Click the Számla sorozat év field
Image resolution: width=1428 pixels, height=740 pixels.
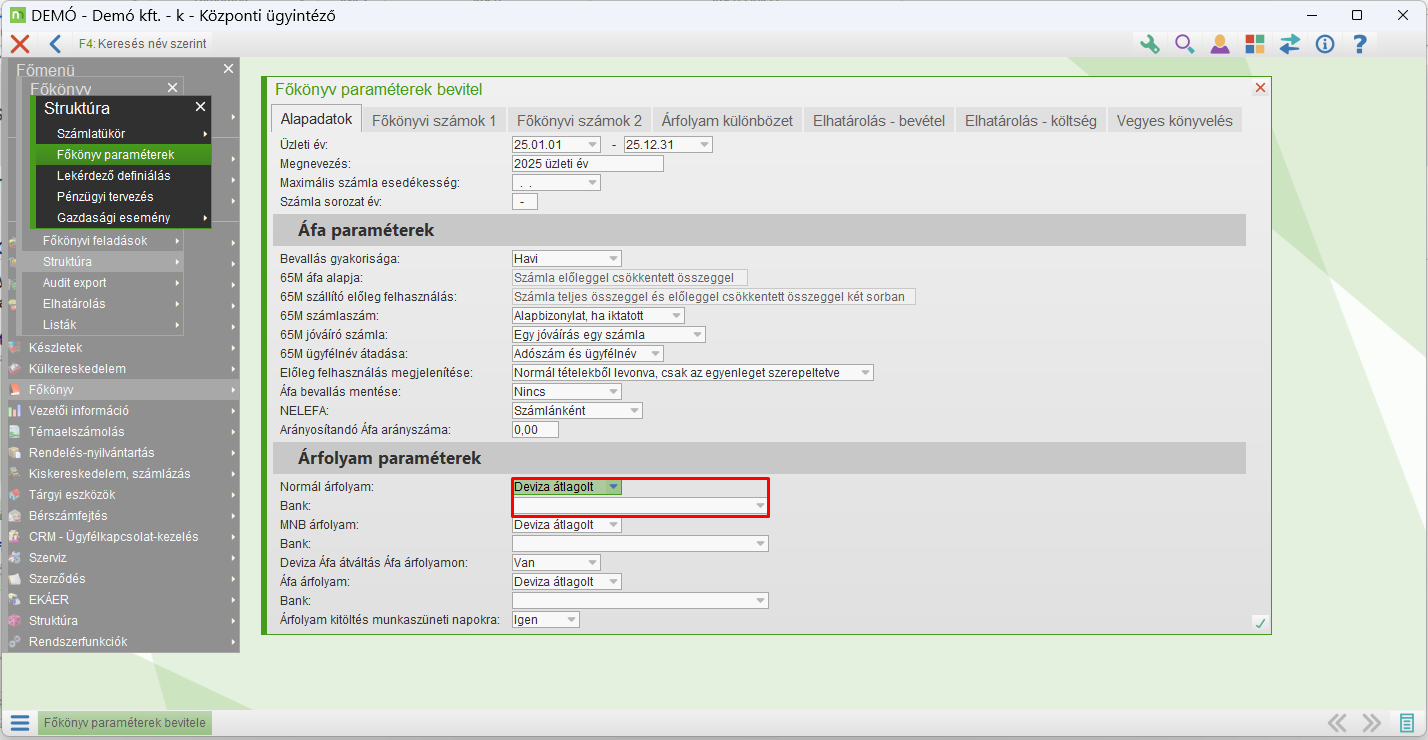point(525,202)
